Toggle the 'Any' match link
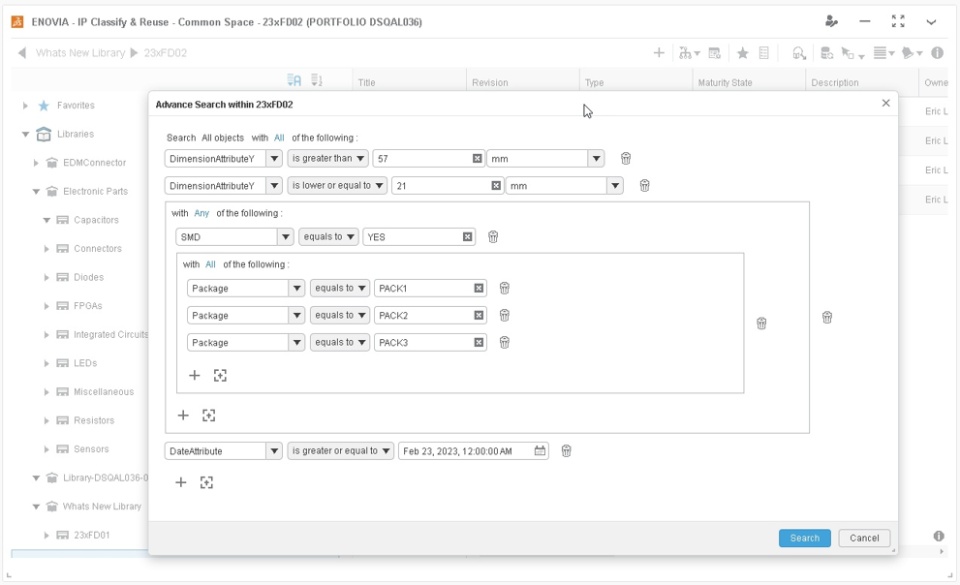Viewport: 960px width, 585px height. tap(201, 213)
